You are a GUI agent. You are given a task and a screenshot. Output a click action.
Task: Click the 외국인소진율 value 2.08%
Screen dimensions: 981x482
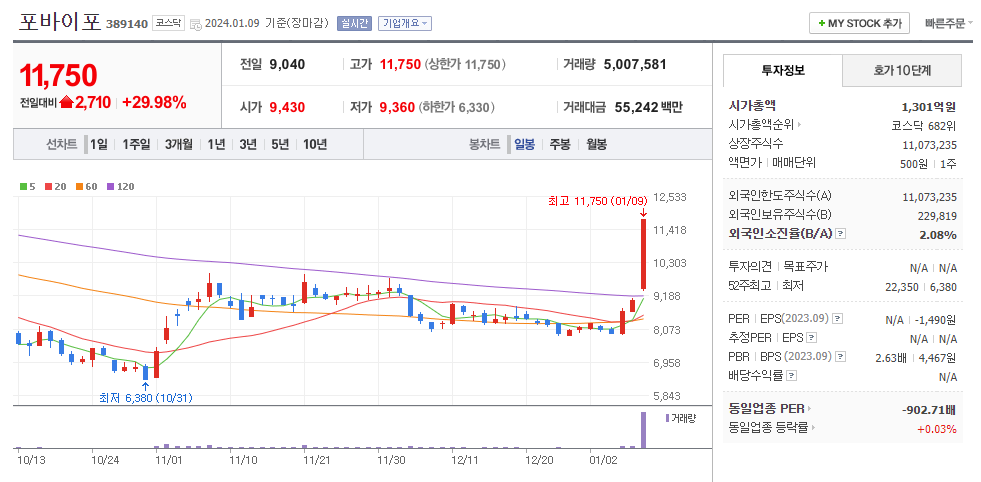point(938,235)
